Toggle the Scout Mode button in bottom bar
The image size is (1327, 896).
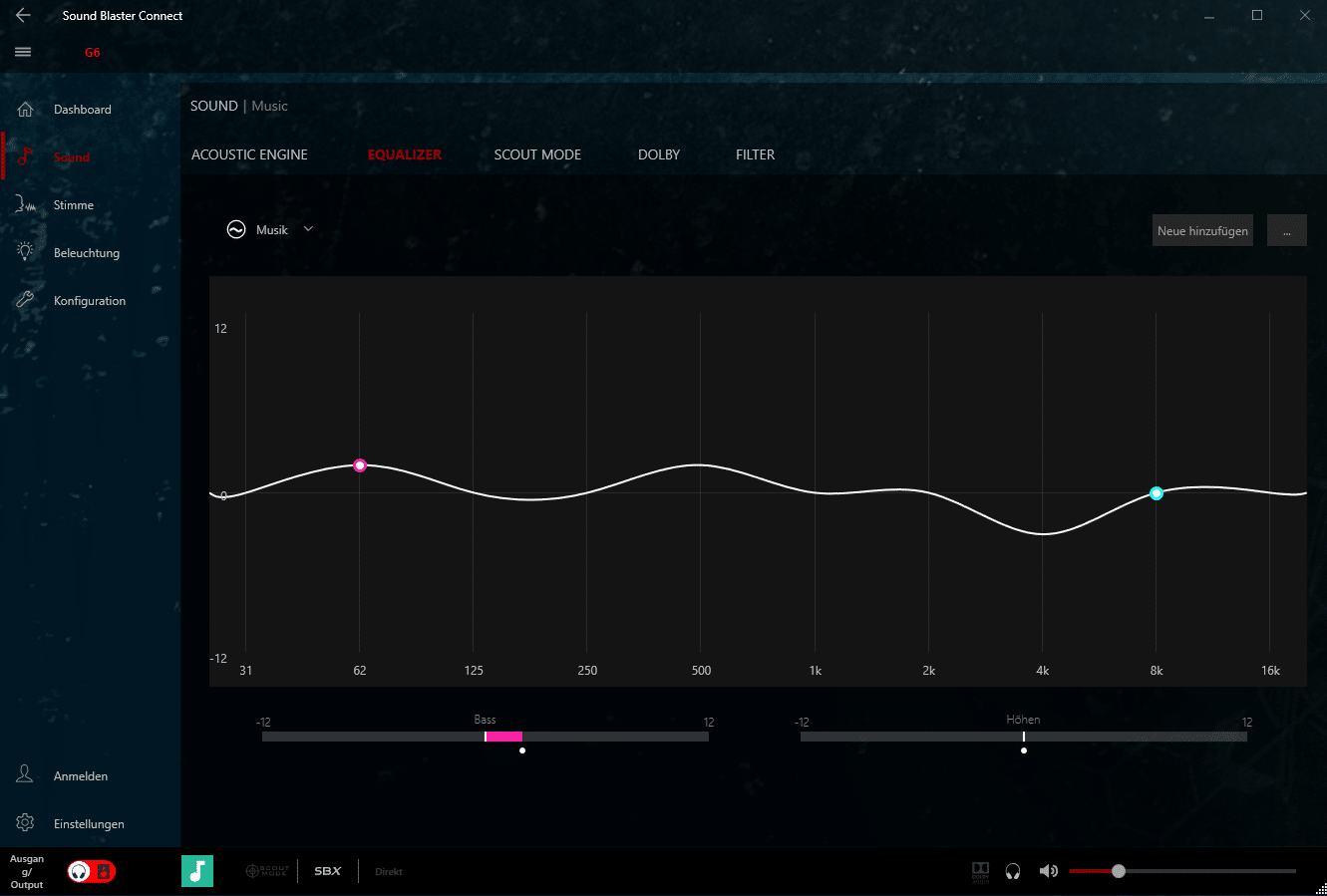[267, 871]
